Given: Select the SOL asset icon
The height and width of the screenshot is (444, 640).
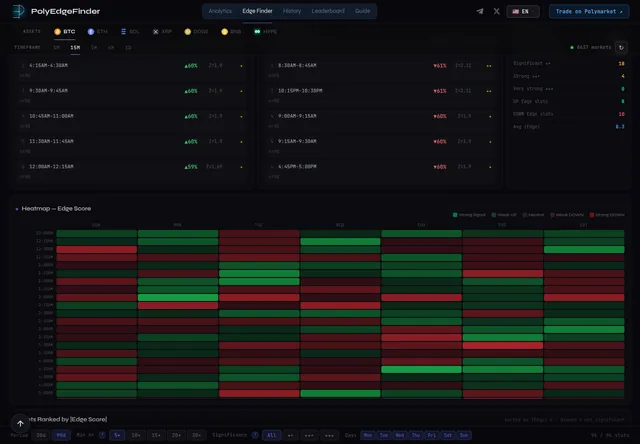Looking at the screenshot, I should point(123,31).
